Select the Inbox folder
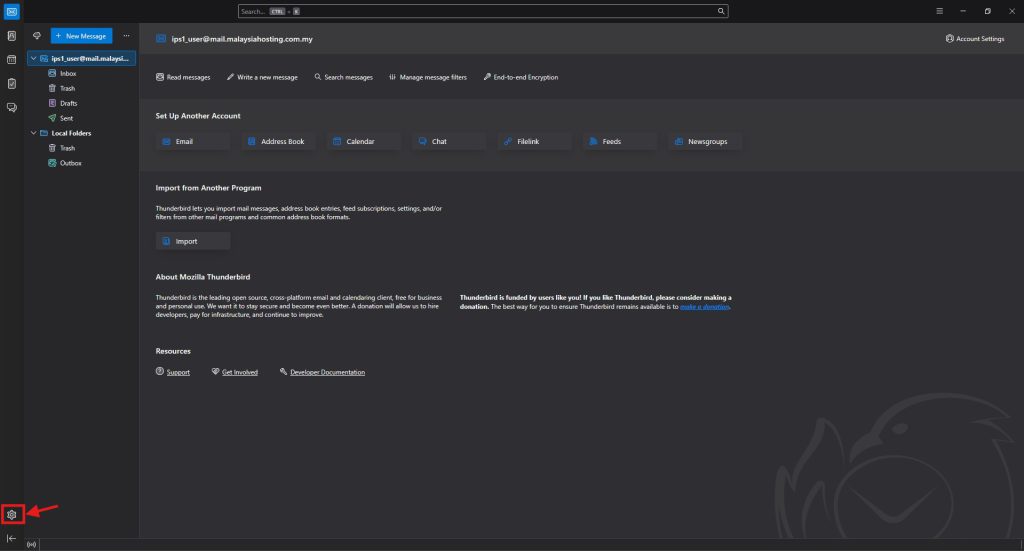Image resolution: width=1024 pixels, height=551 pixels. pos(68,74)
